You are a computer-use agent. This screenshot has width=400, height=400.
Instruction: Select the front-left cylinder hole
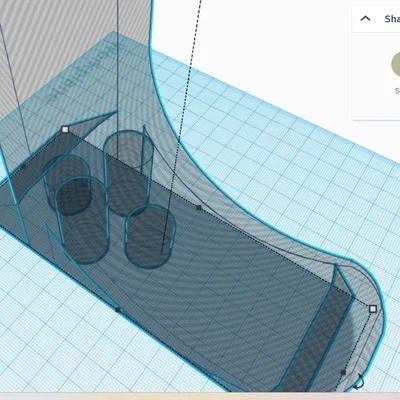point(82,220)
